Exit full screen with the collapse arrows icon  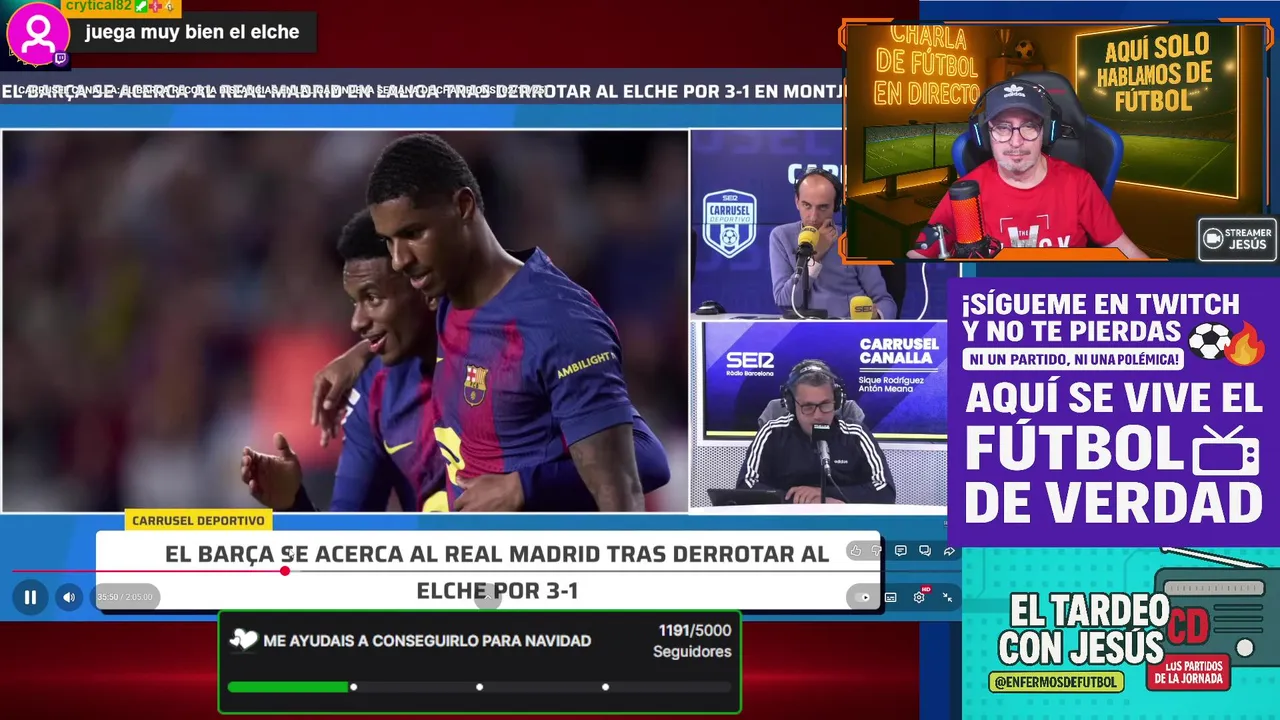coord(947,597)
